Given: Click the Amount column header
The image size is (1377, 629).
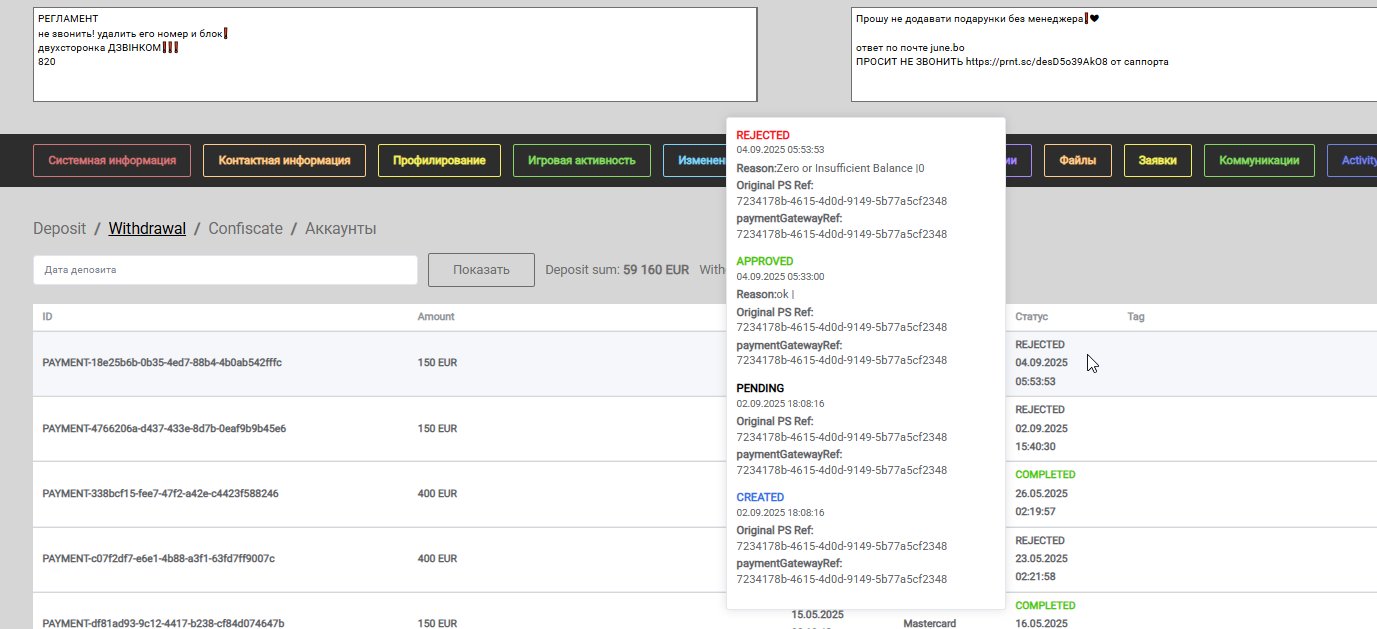Looking at the screenshot, I should (436, 316).
